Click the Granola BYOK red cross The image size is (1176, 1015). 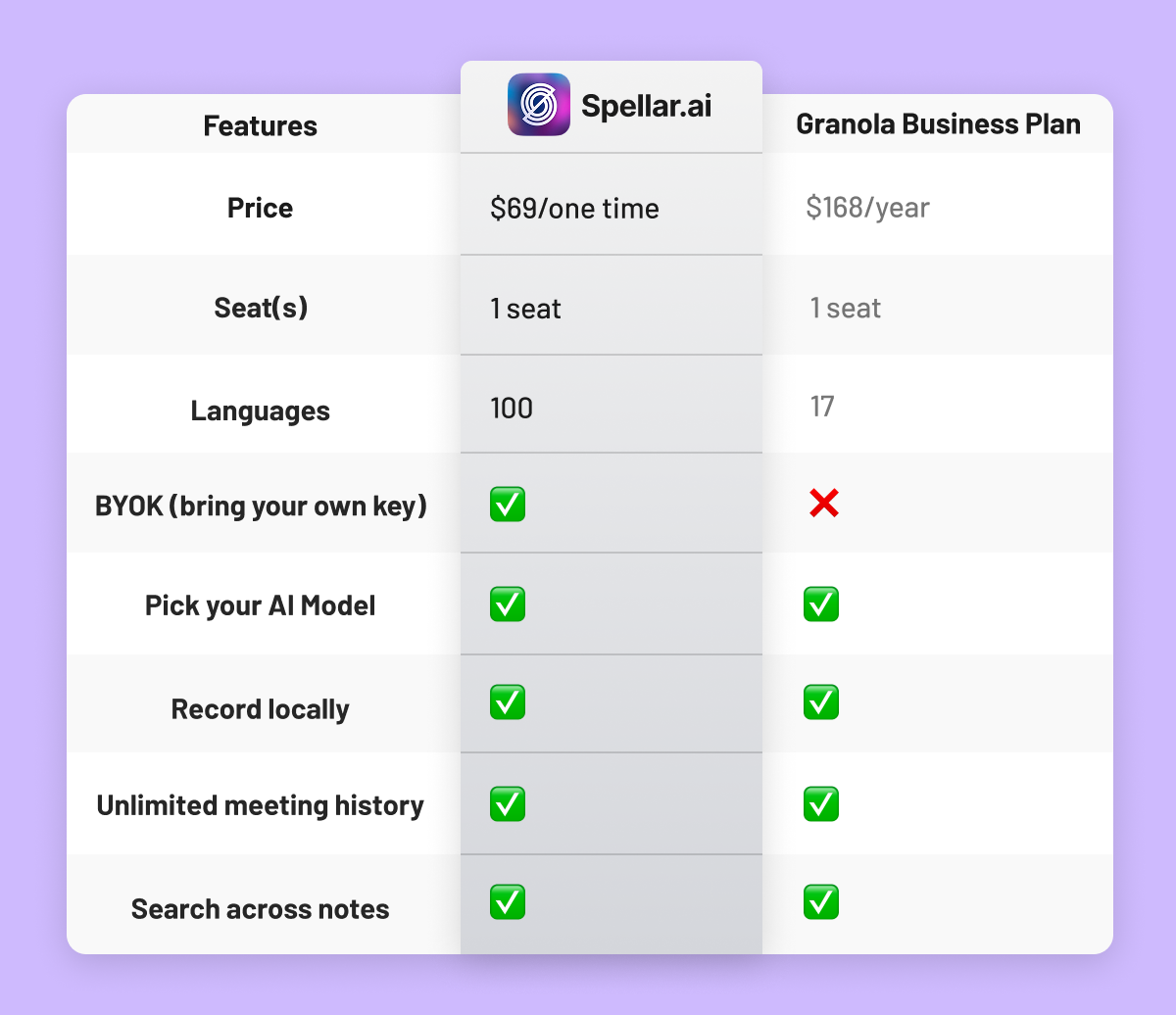pos(823,505)
